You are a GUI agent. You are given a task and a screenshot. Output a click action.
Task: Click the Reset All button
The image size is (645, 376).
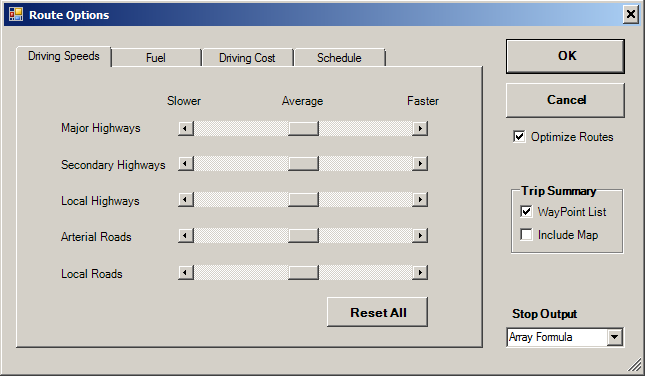click(x=378, y=312)
